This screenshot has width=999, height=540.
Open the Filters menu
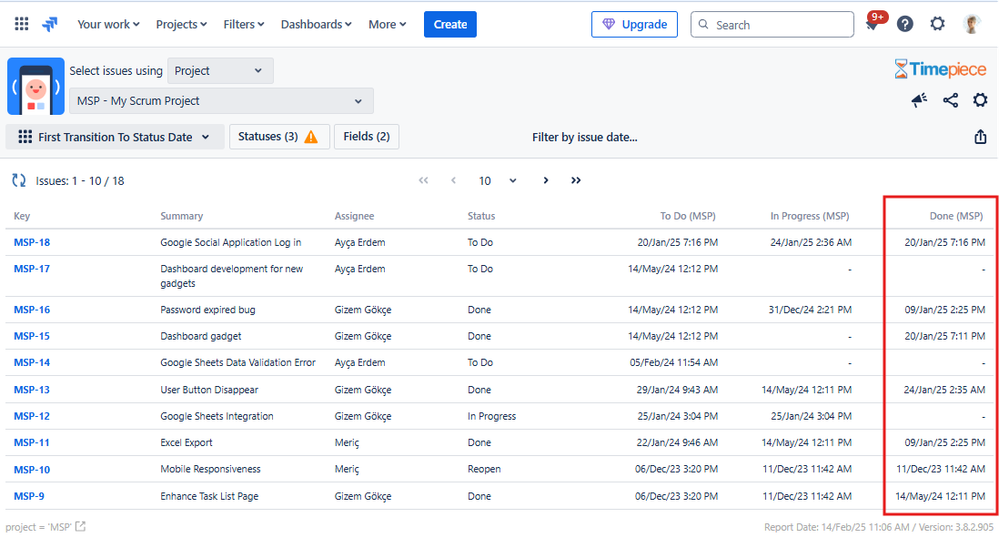pyautogui.click(x=243, y=24)
